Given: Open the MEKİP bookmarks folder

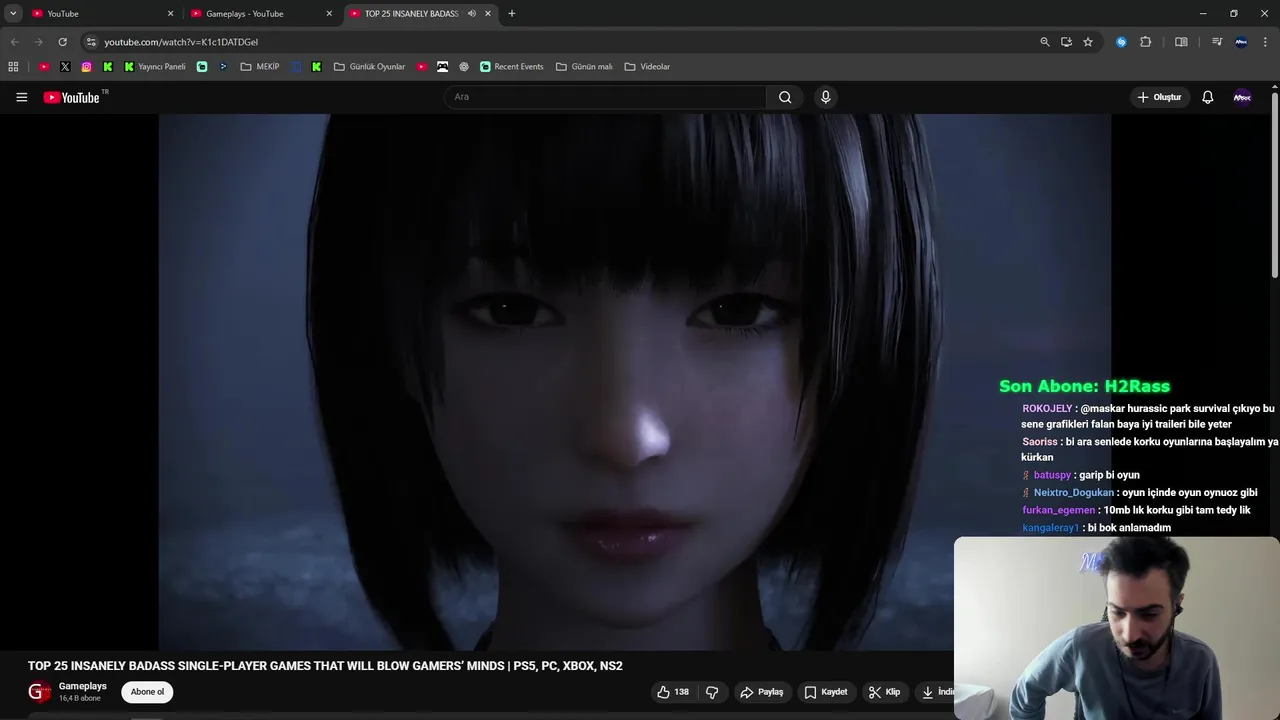Looking at the screenshot, I should click(260, 67).
